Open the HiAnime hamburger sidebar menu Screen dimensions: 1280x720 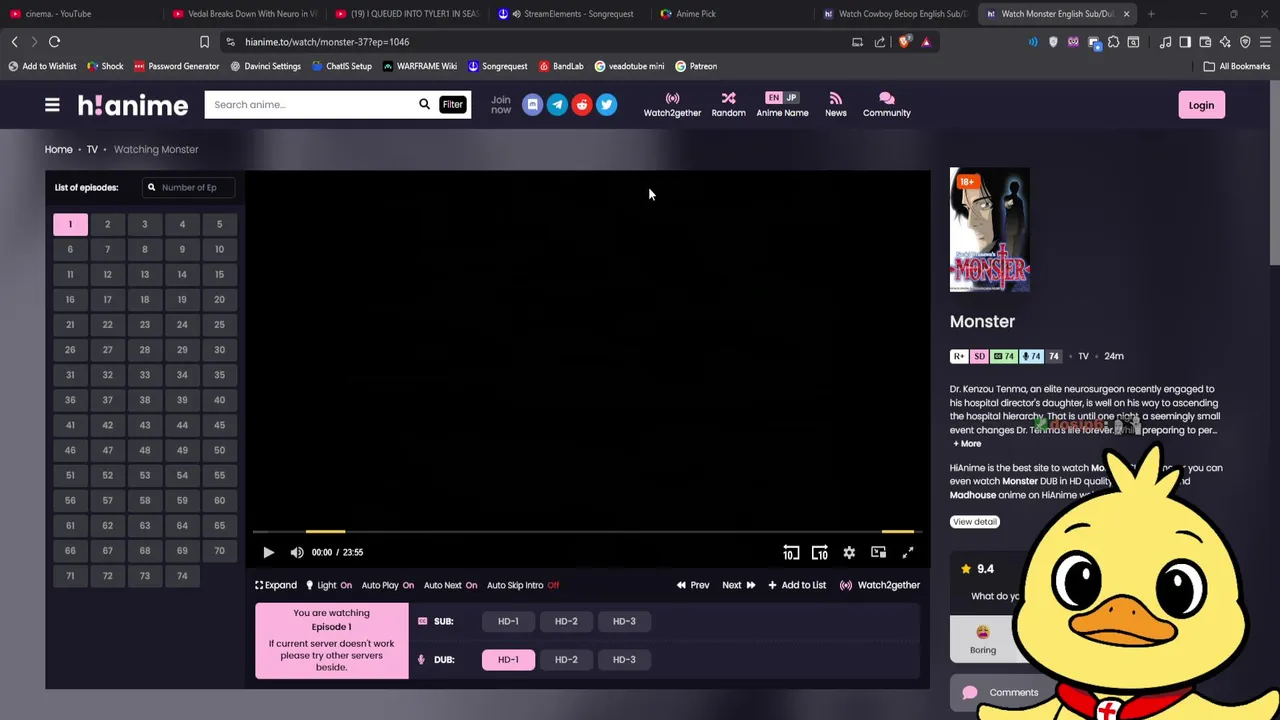point(52,105)
